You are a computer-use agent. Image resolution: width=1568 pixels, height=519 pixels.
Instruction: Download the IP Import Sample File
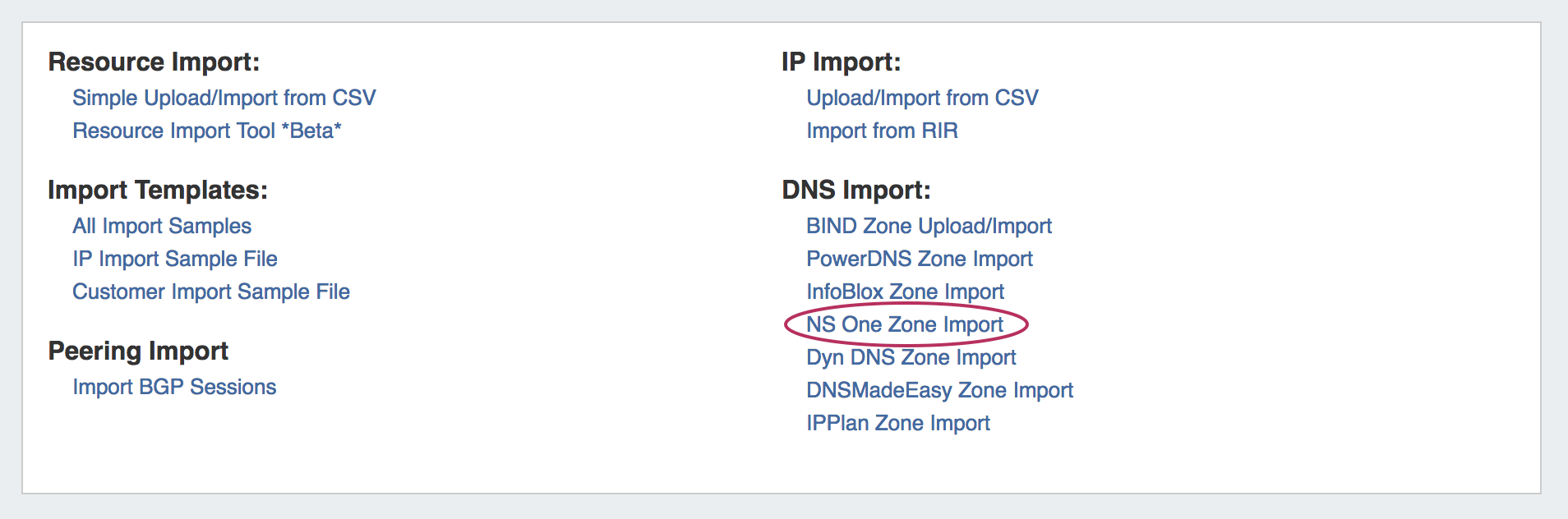174,259
